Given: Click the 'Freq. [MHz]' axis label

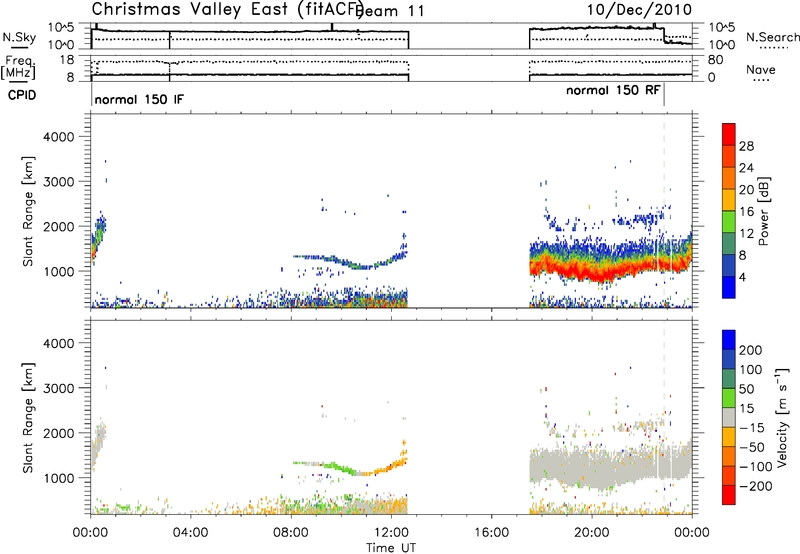Looking at the screenshot, I should coord(19,68).
